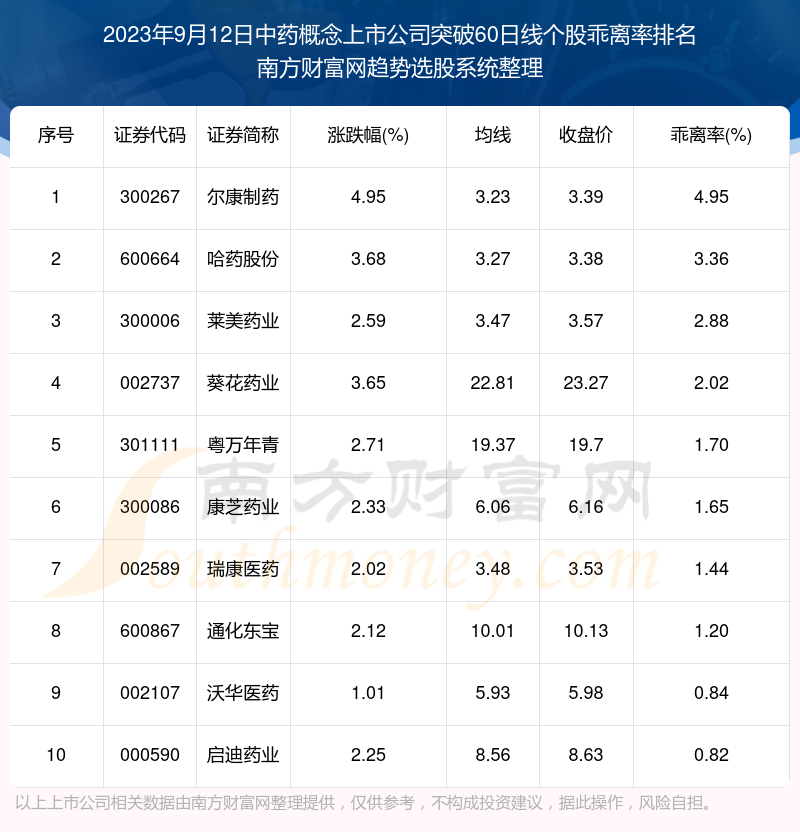Click subtitle 南方财富网趋势选股系统整理
The height and width of the screenshot is (832, 800).
coord(400,68)
